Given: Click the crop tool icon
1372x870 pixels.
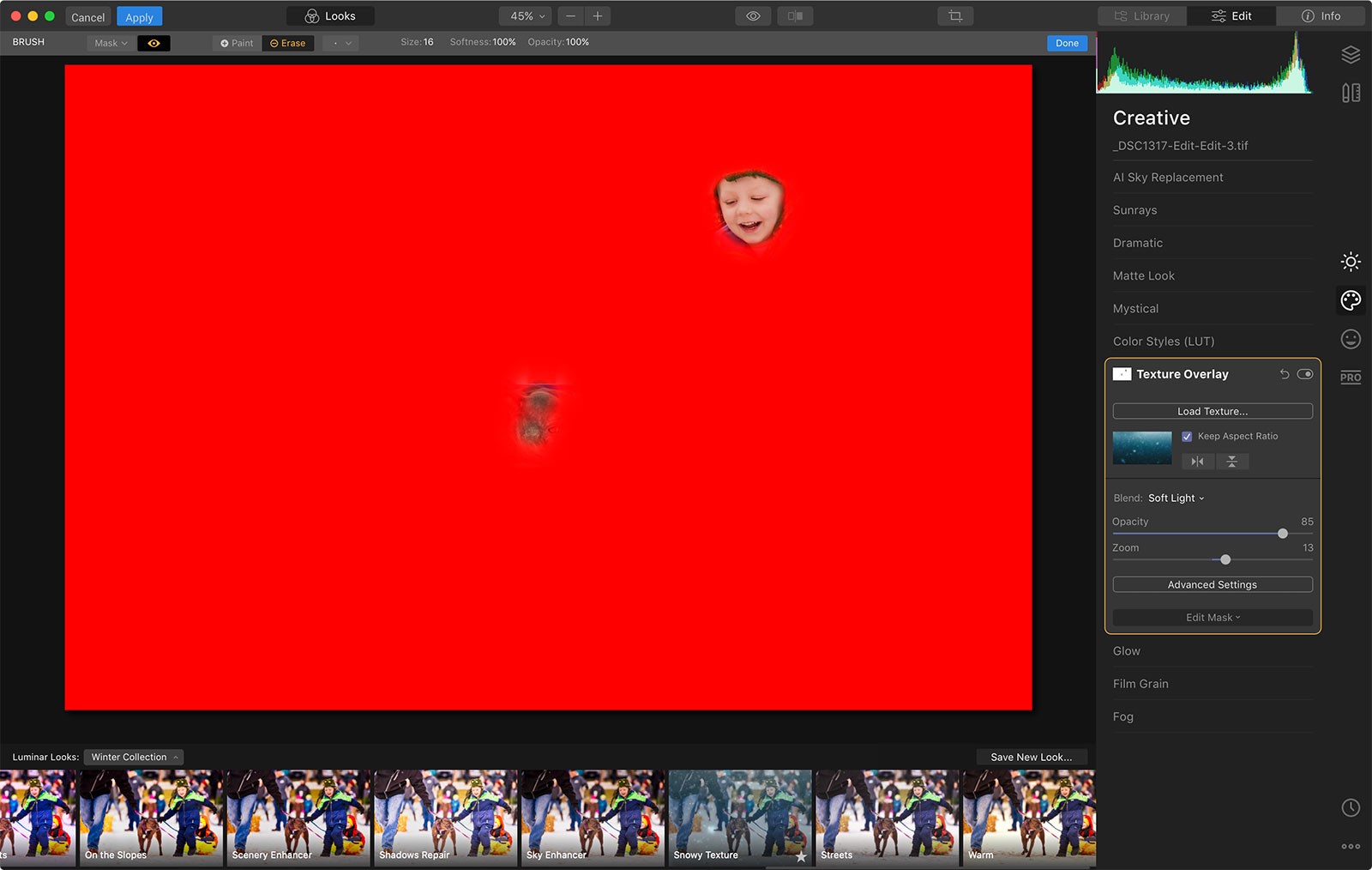Looking at the screenshot, I should point(955,16).
